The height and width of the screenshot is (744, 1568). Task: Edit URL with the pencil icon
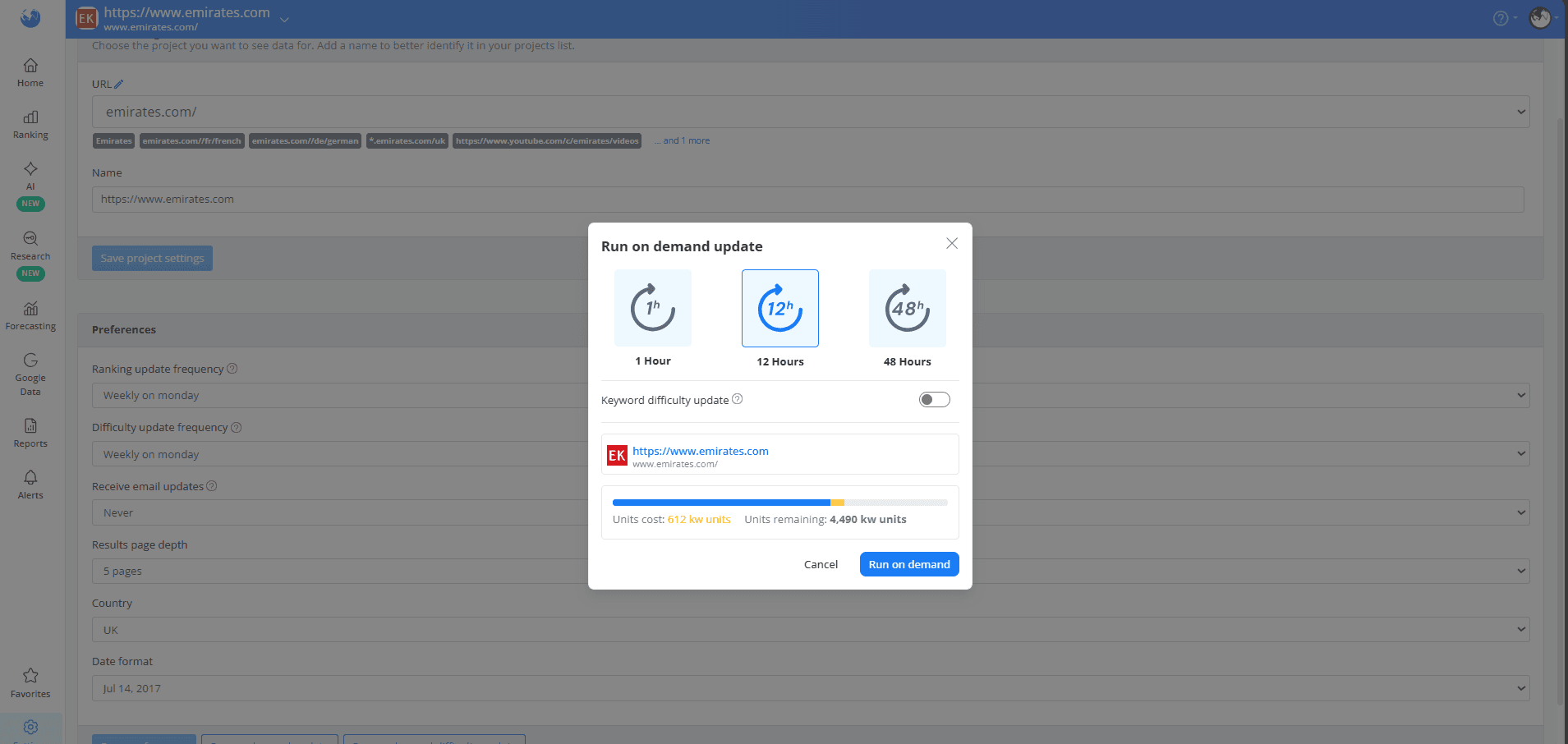point(119,84)
